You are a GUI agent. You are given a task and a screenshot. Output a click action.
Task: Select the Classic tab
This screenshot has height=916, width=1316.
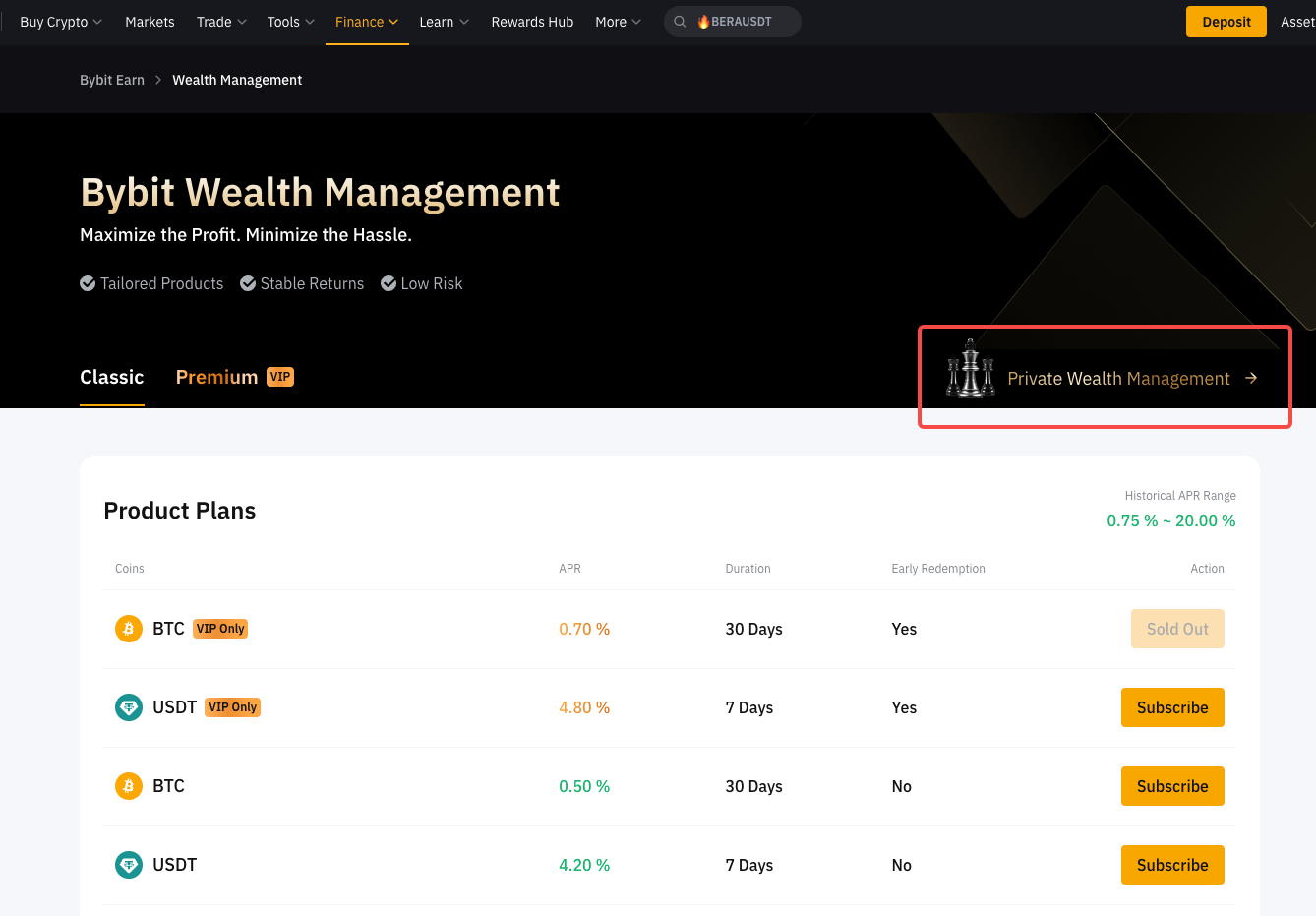tap(112, 377)
